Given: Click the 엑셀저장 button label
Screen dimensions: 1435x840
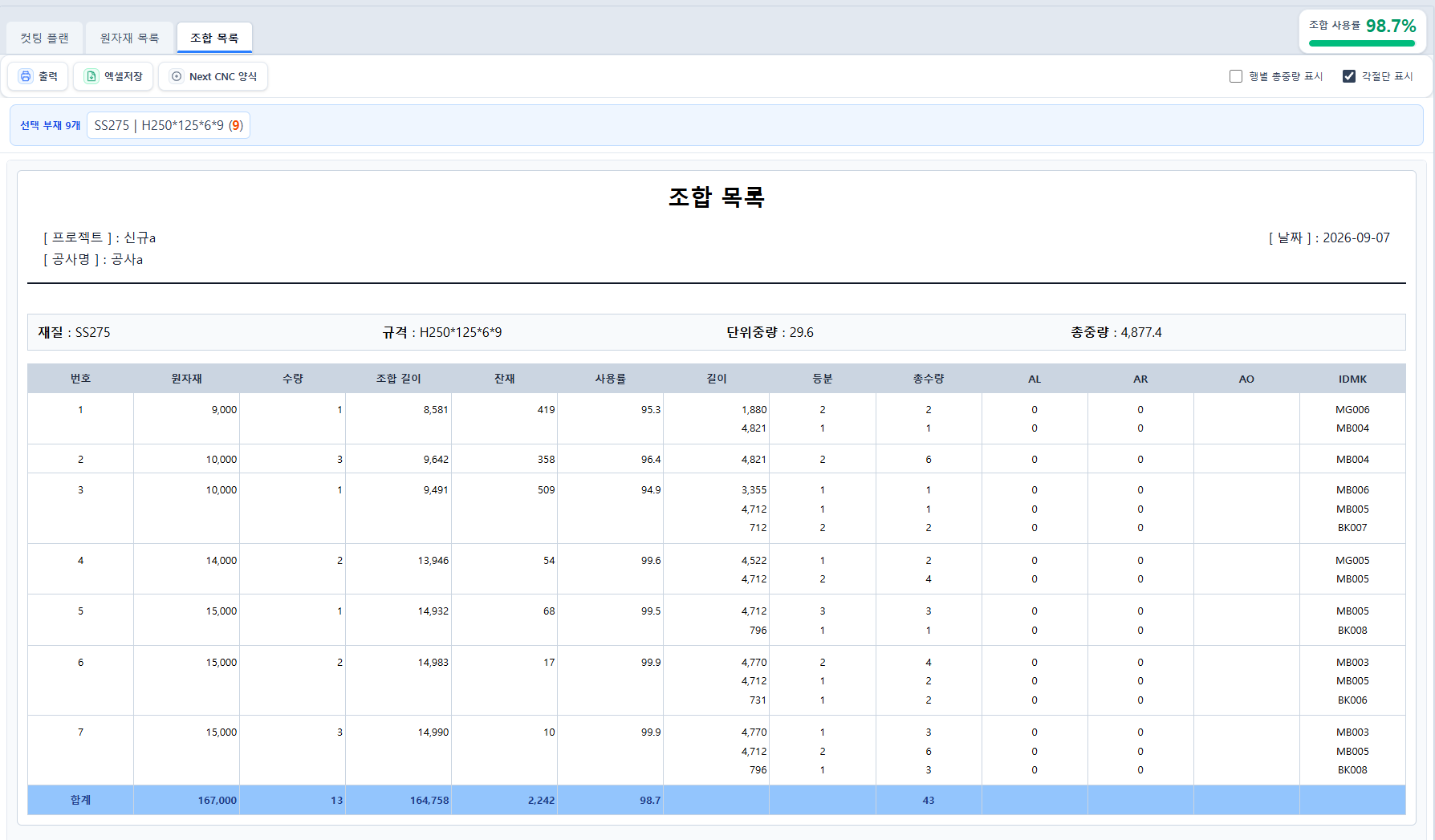Looking at the screenshot, I should [124, 76].
